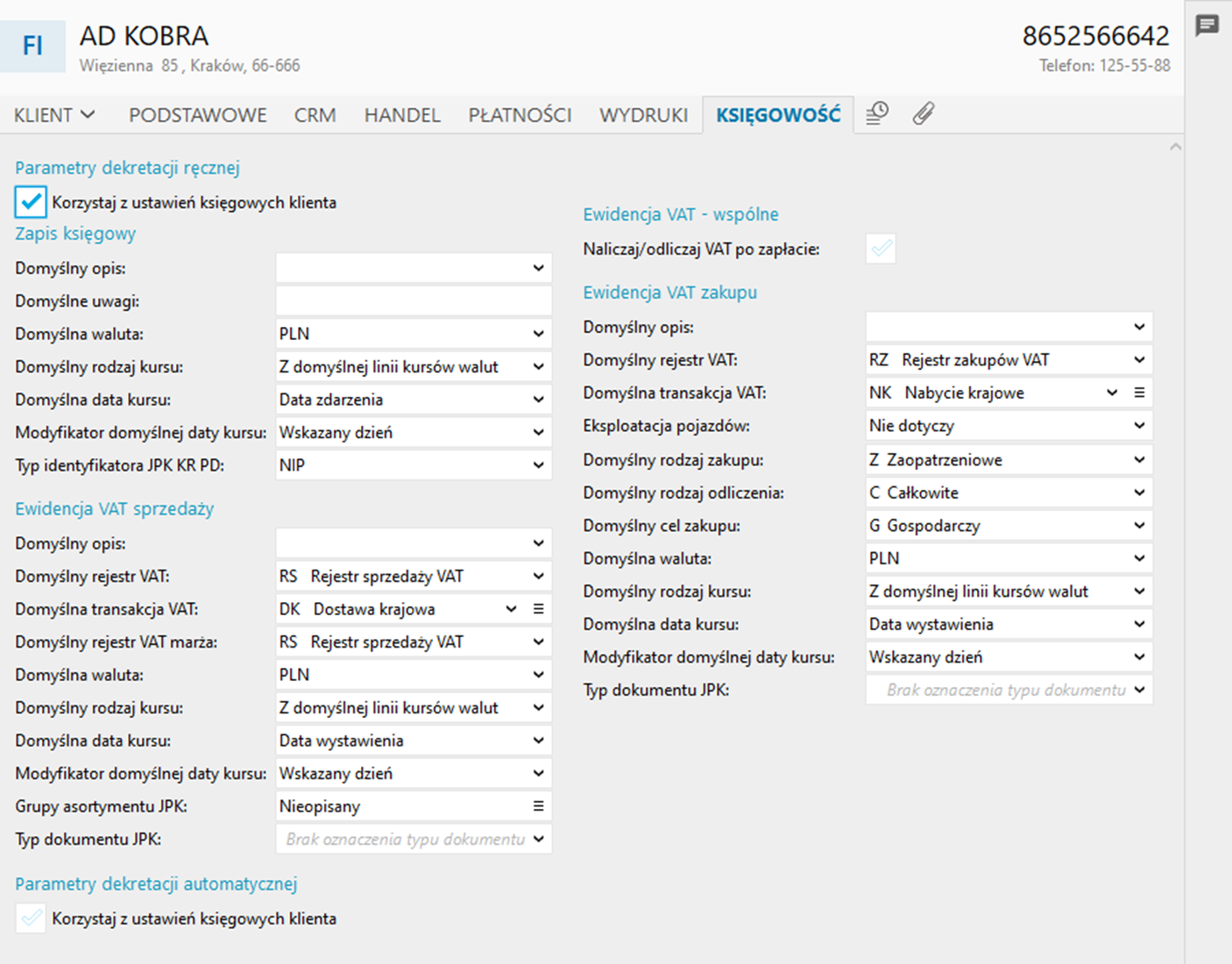Click the Zapis księgowy heading

[75, 234]
